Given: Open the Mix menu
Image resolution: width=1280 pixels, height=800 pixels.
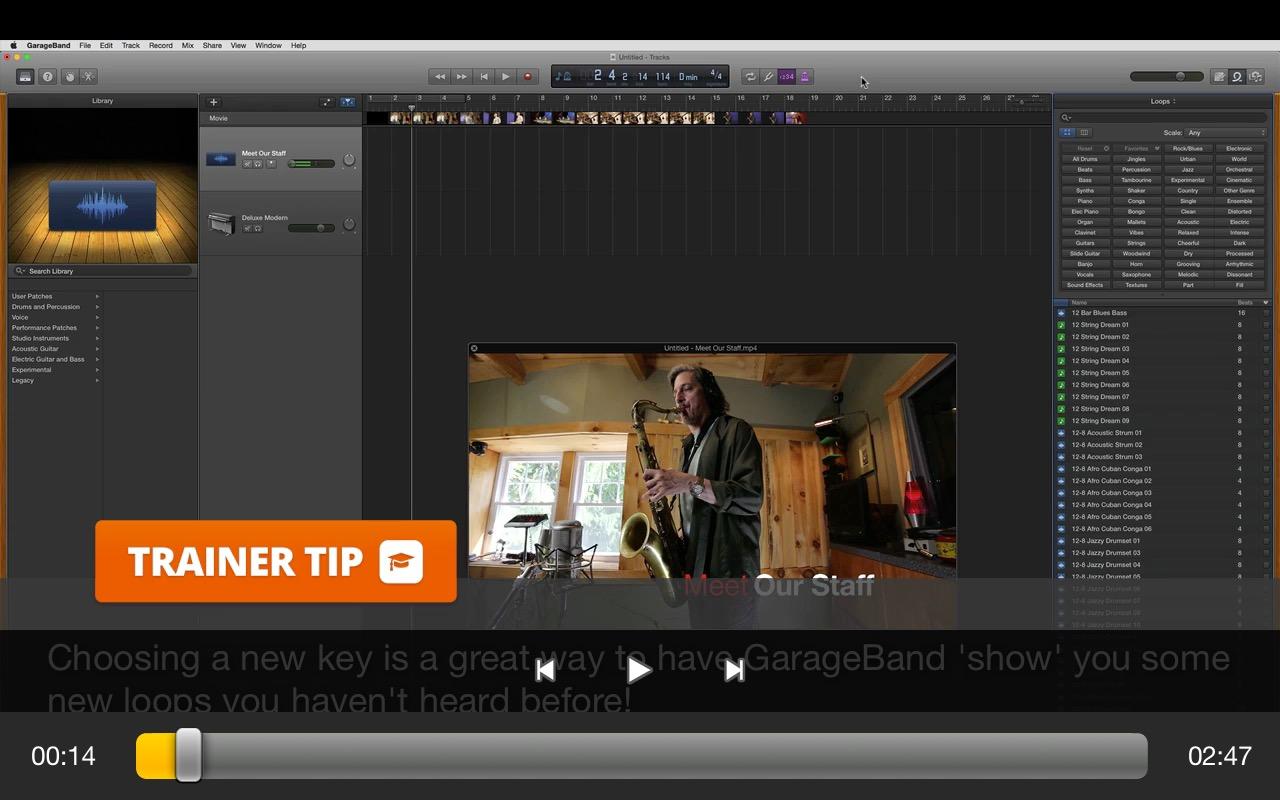Looking at the screenshot, I should (187, 45).
